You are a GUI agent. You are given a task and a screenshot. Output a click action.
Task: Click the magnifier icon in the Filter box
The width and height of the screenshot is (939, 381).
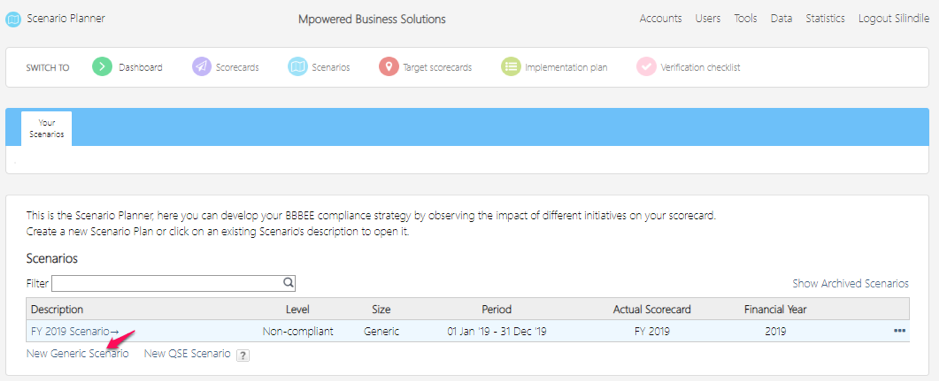288,283
